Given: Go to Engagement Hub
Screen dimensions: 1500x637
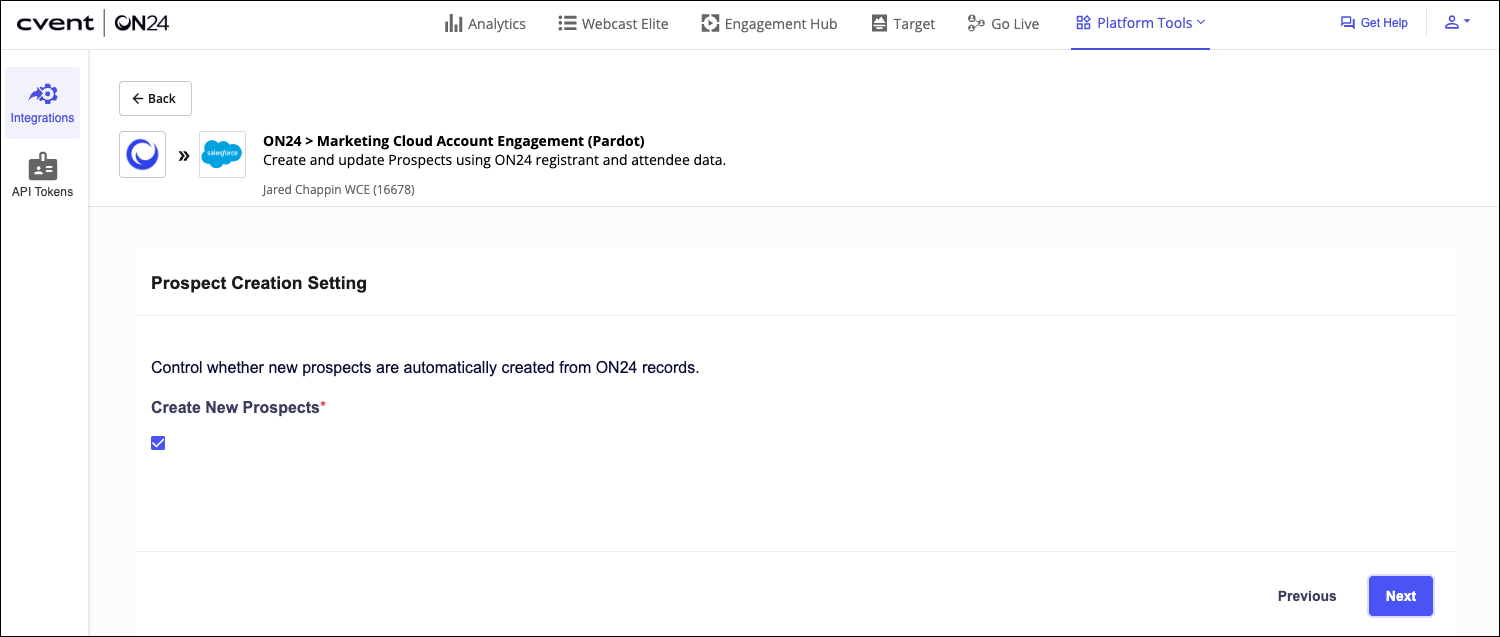Looking at the screenshot, I should coord(769,23).
